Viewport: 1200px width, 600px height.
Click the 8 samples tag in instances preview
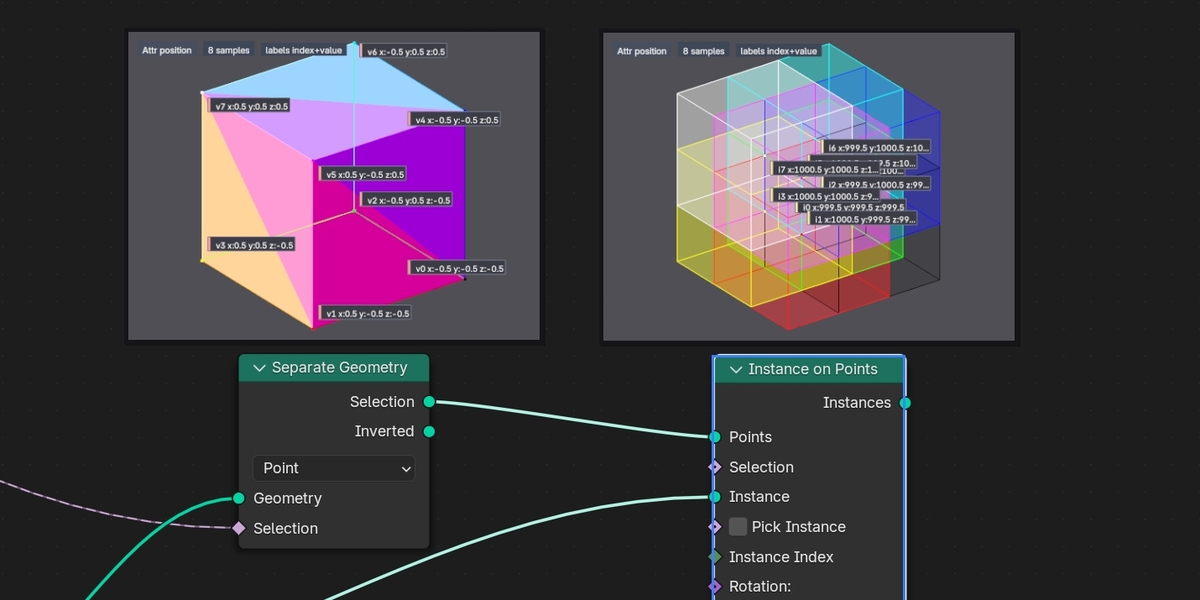[704, 51]
